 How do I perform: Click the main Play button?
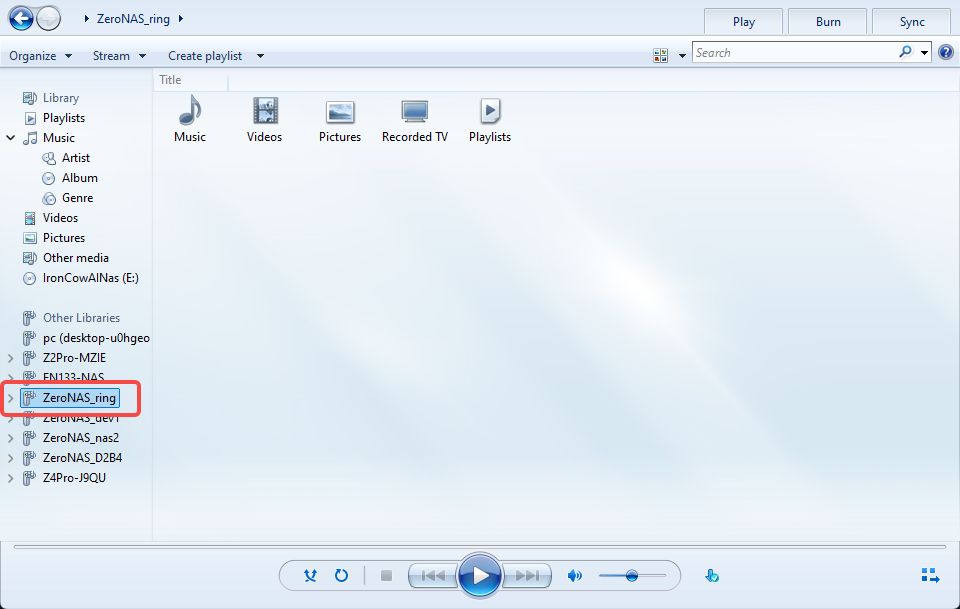[x=480, y=575]
